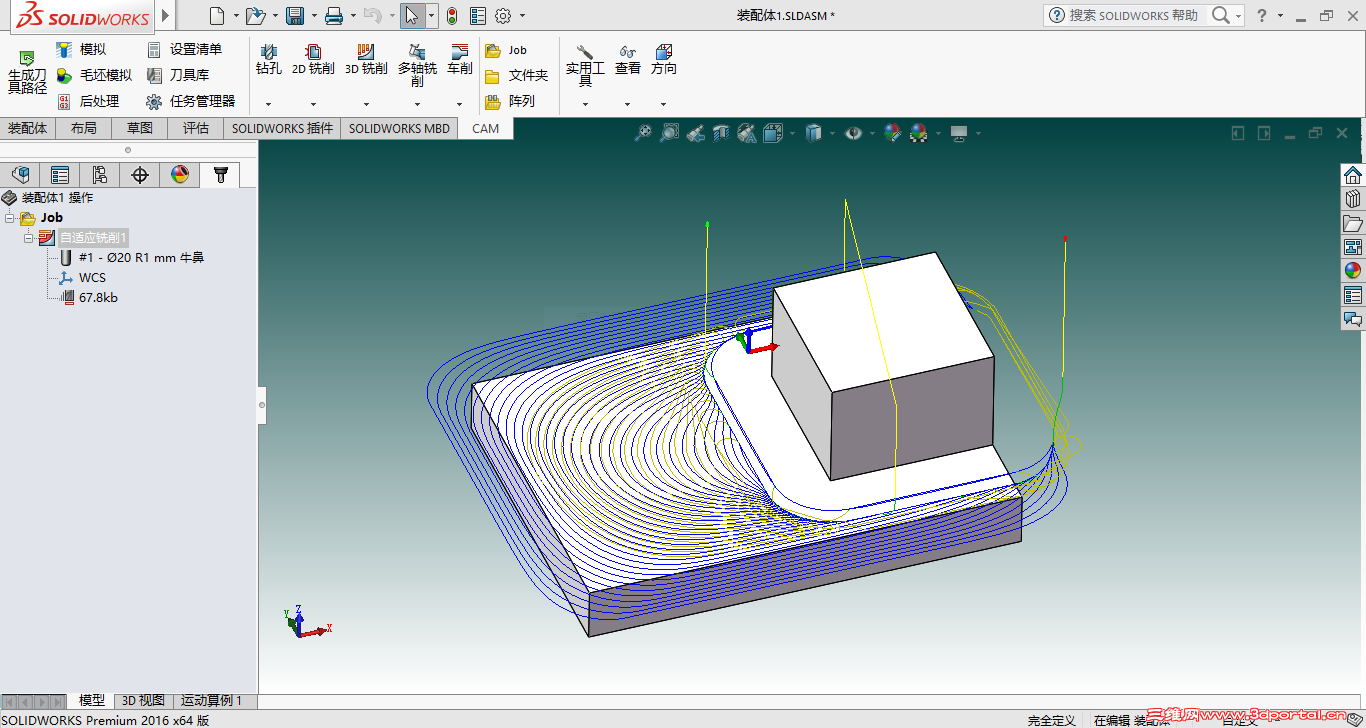Click the Edit Appearance color ball
The width and height of the screenshot is (1366, 728).
893,133
